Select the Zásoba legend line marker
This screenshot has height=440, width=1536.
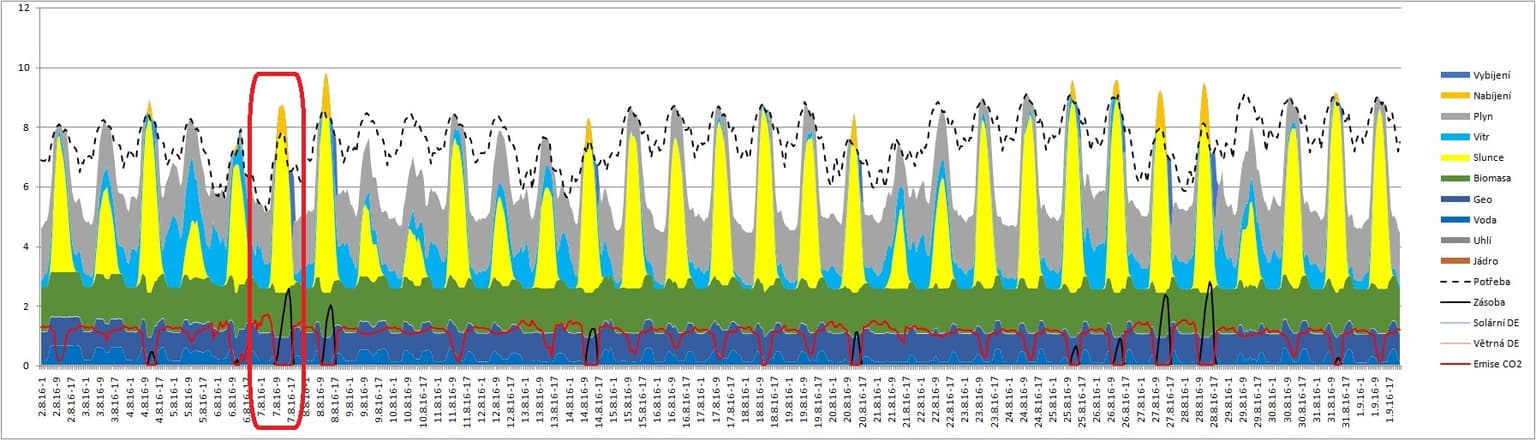1453,302
